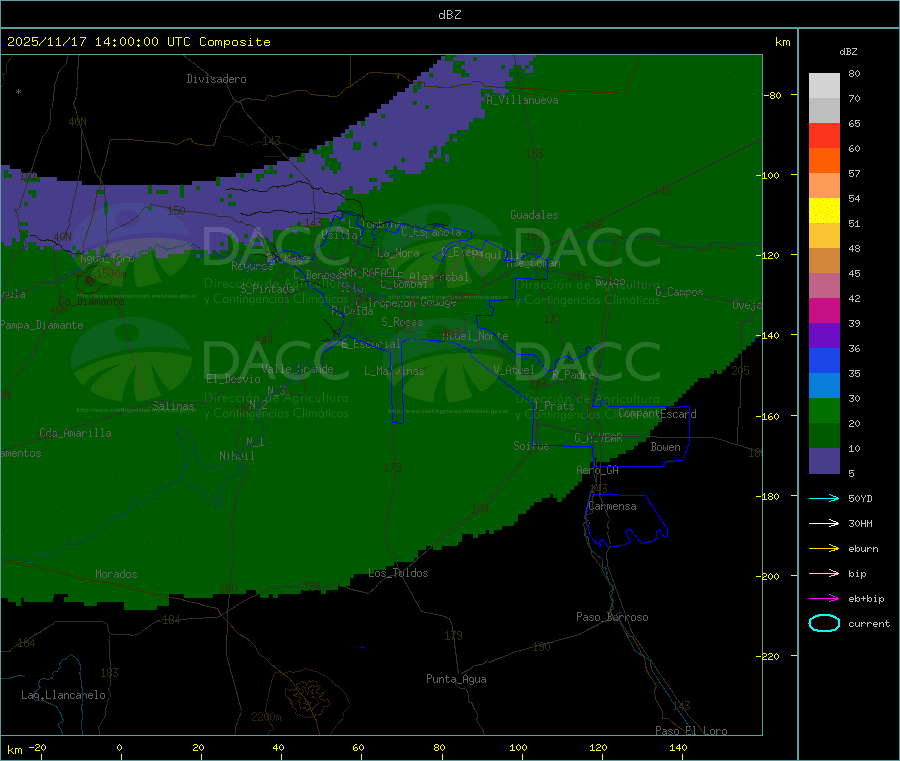The height and width of the screenshot is (761, 900).
Task: Click the 'Divisadero' map label
Action: pos(216,79)
